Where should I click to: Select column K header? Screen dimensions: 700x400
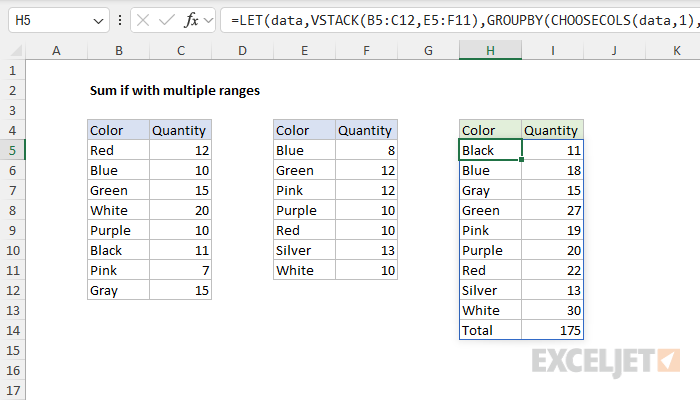(x=673, y=50)
